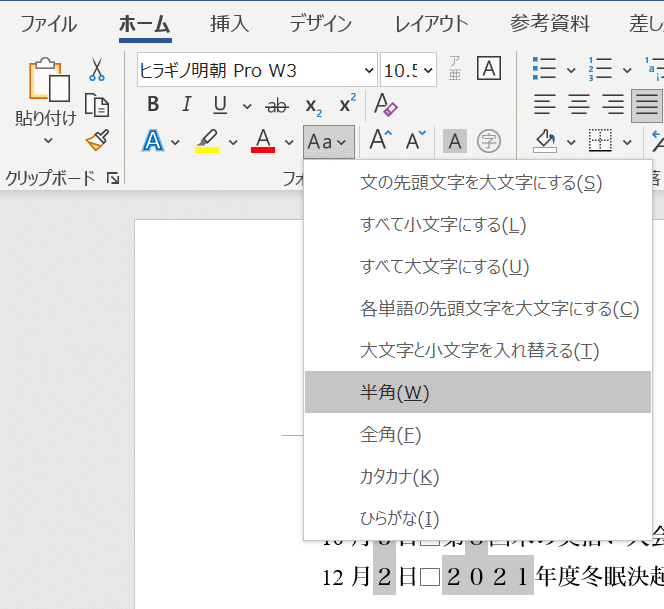
Task: Switch to the 参考資料 tab
Action: pyautogui.click(x=549, y=24)
